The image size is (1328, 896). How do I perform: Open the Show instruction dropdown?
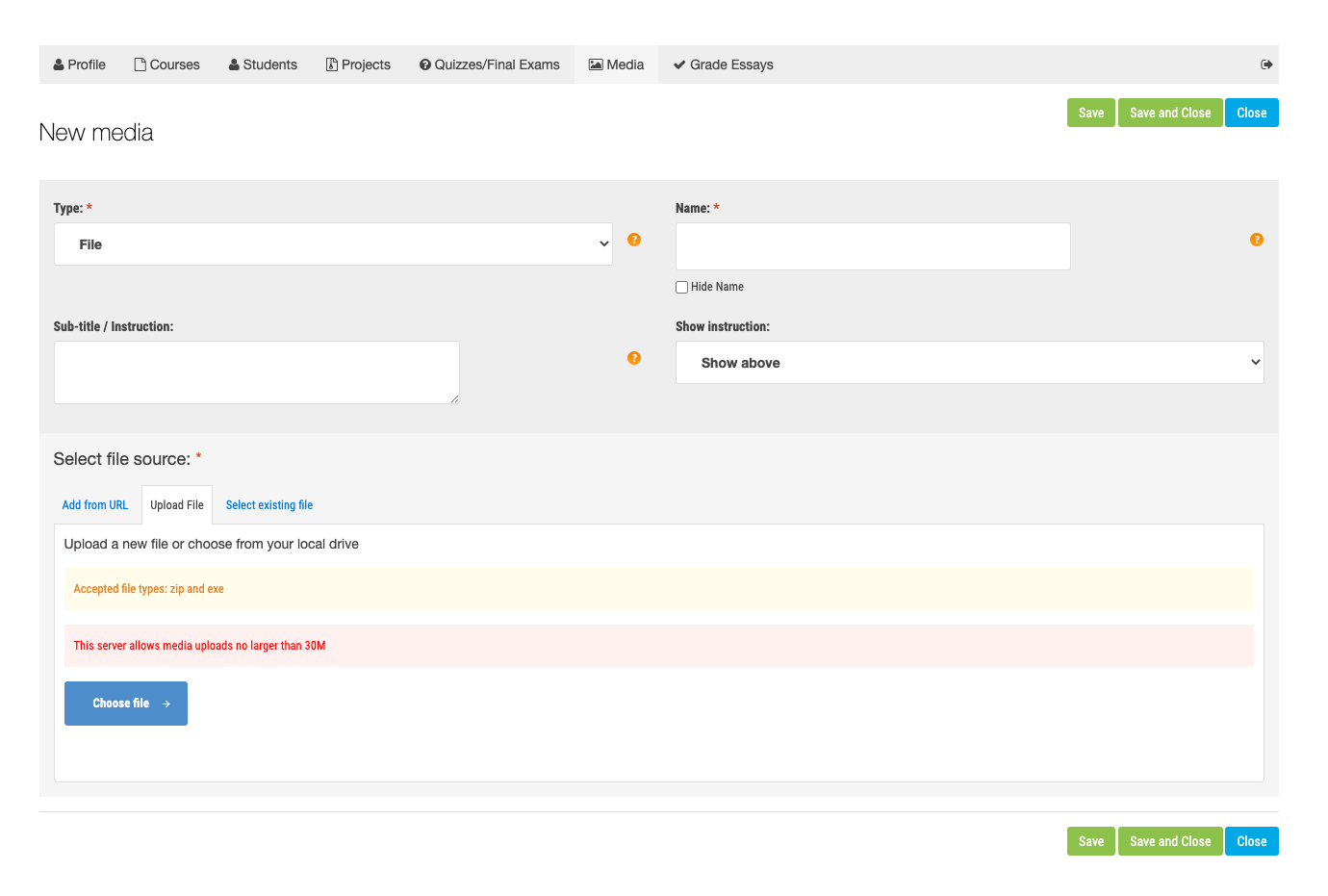[x=969, y=363]
